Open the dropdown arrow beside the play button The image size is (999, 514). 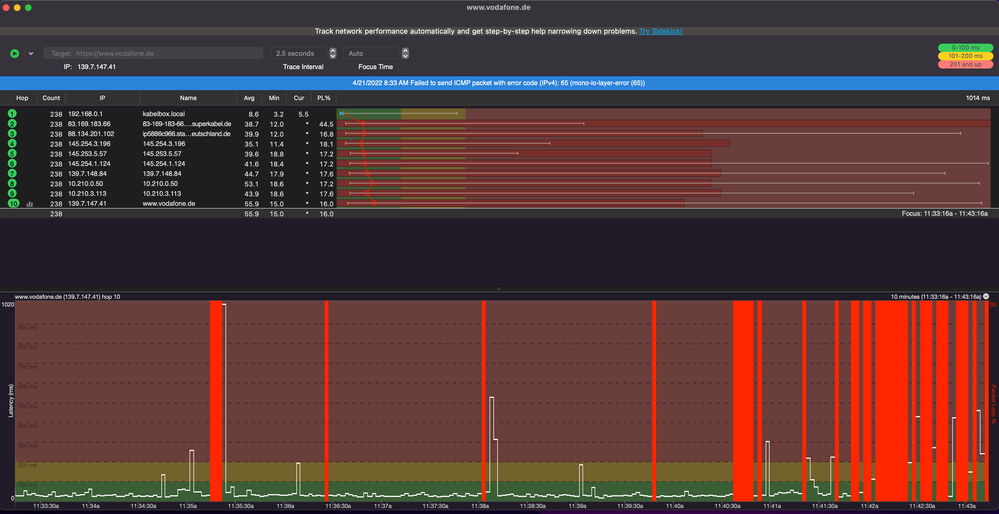click(x=30, y=54)
